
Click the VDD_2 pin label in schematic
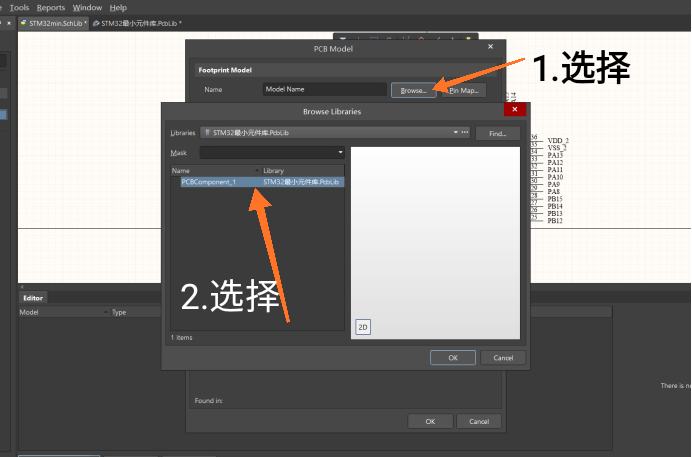coord(558,141)
